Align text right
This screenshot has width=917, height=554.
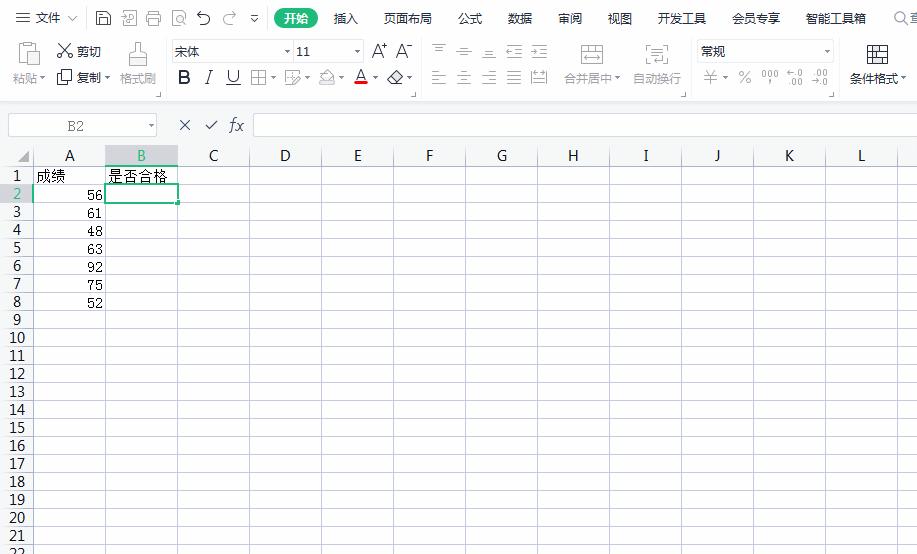[489, 77]
